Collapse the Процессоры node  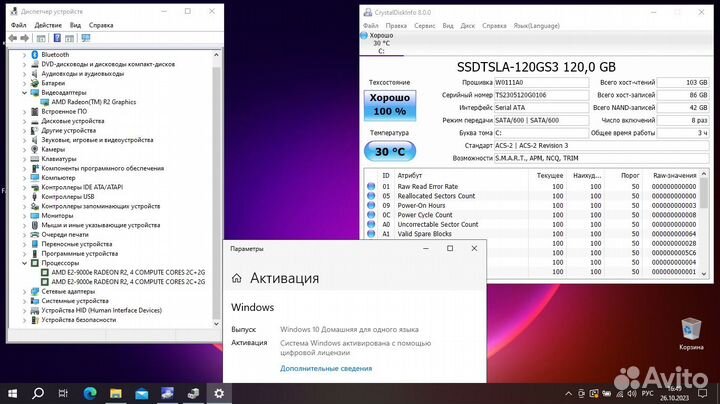(24, 263)
